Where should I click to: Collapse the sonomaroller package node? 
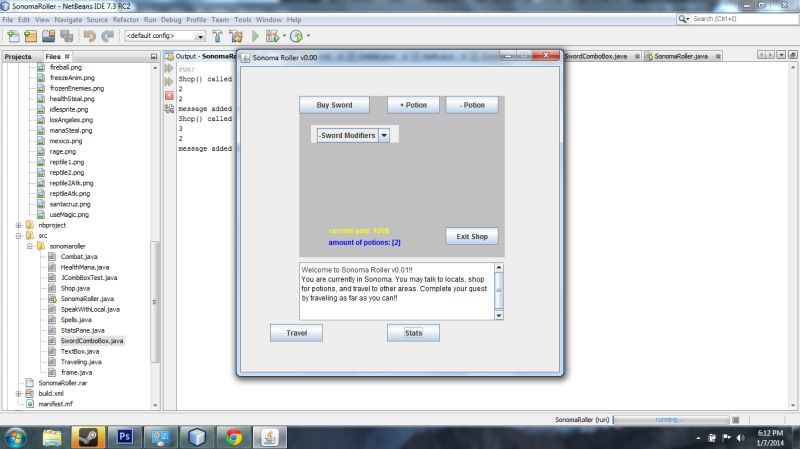click(30, 246)
